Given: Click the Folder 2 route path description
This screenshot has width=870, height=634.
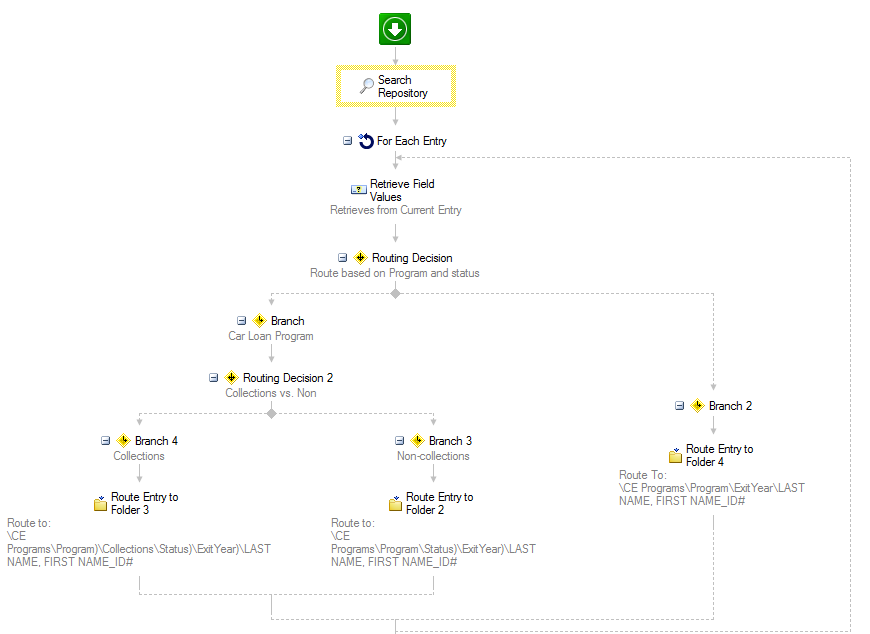Looking at the screenshot, I should click(x=433, y=542).
